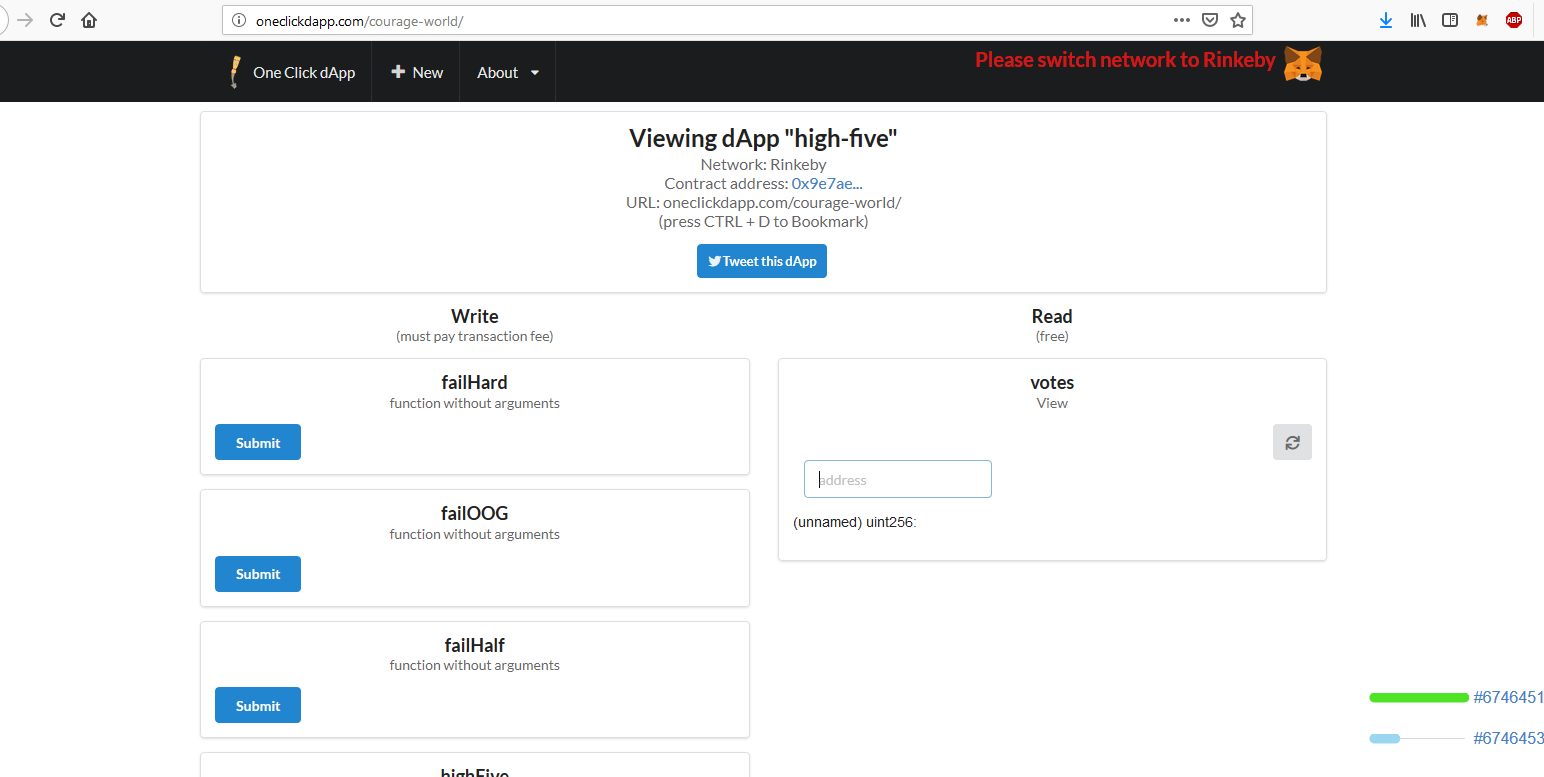Expand the About dropdown menu
1544x777 pixels.
pyautogui.click(x=507, y=71)
